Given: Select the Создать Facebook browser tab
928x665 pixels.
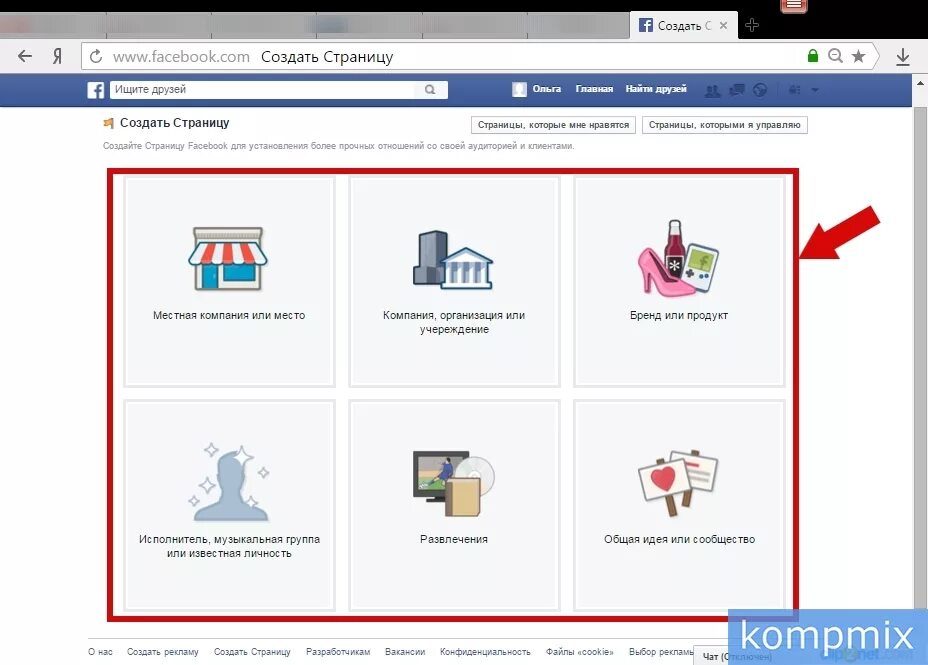Looking at the screenshot, I should click(684, 25).
